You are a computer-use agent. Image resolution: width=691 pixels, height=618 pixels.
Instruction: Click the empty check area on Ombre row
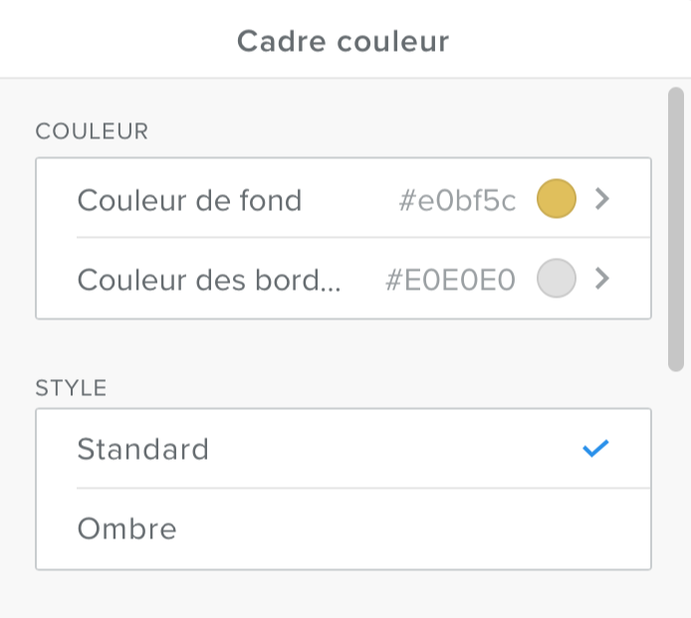click(x=595, y=529)
